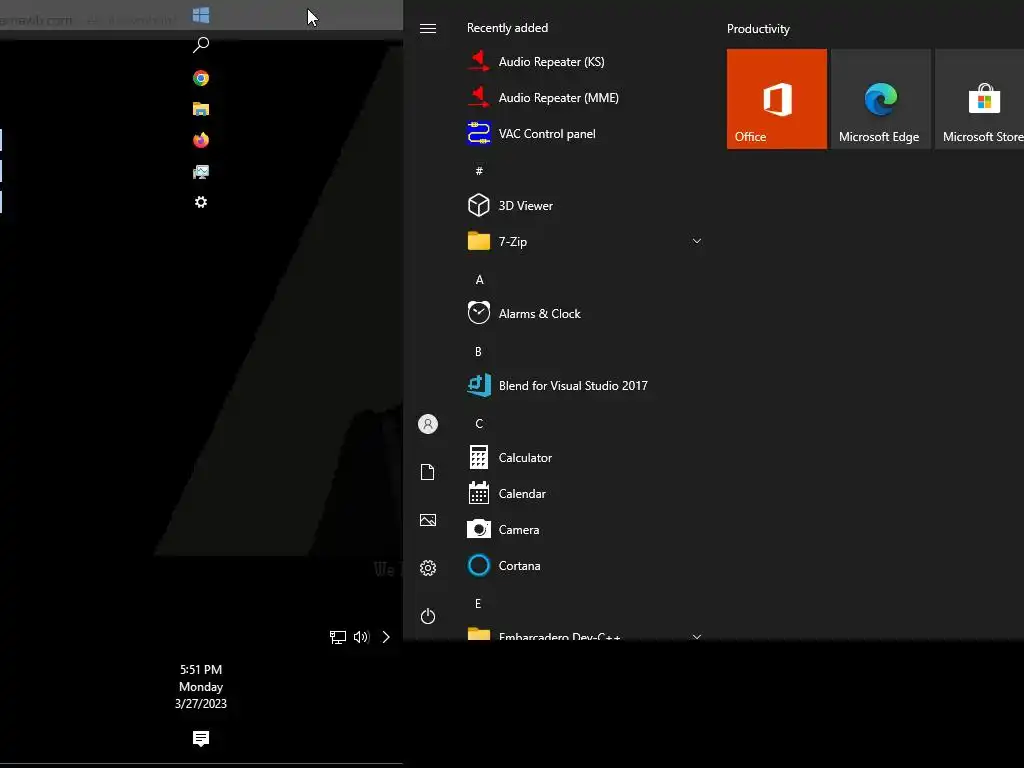
Task: Expand the 7-Zip folder chevron
Action: point(697,241)
